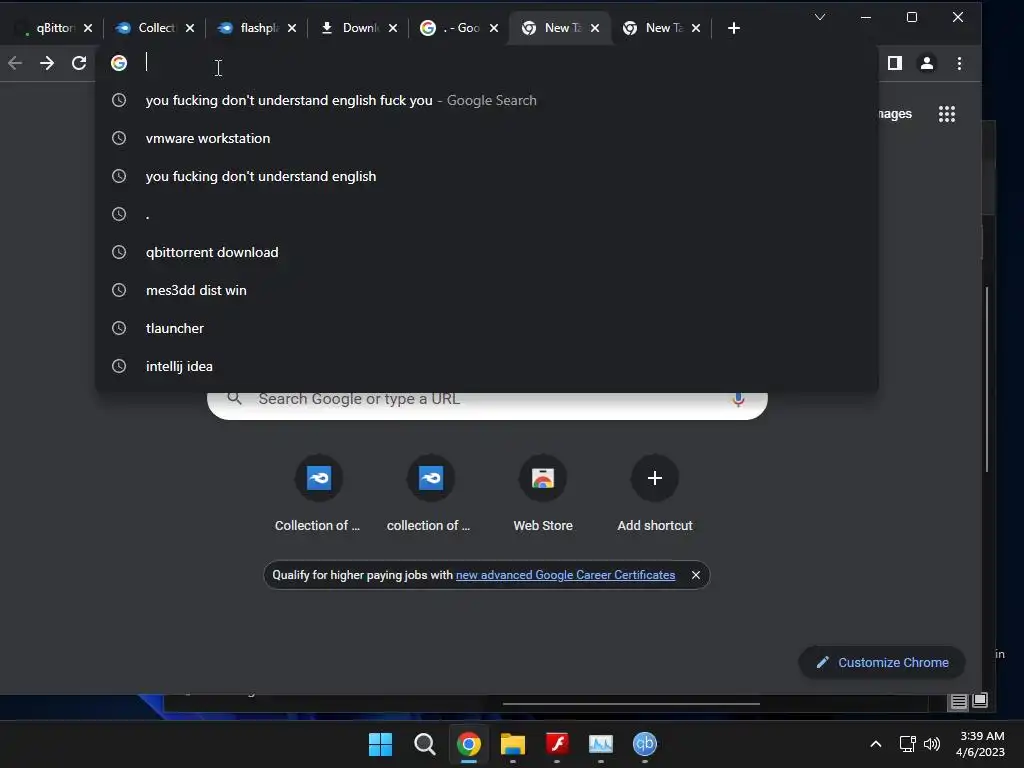Viewport: 1024px width, 768px height.
Task: Open the network tray icon
Action: click(x=907, y=744)
